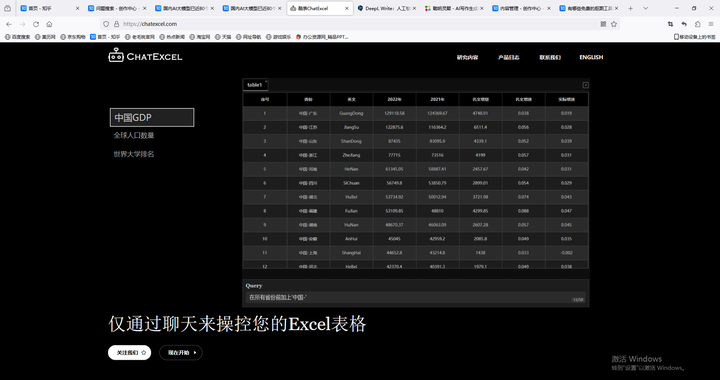Close the 首页 - 知乎 browser tab
The width and height of the screenshot is (720, 380).
(77, 8)
